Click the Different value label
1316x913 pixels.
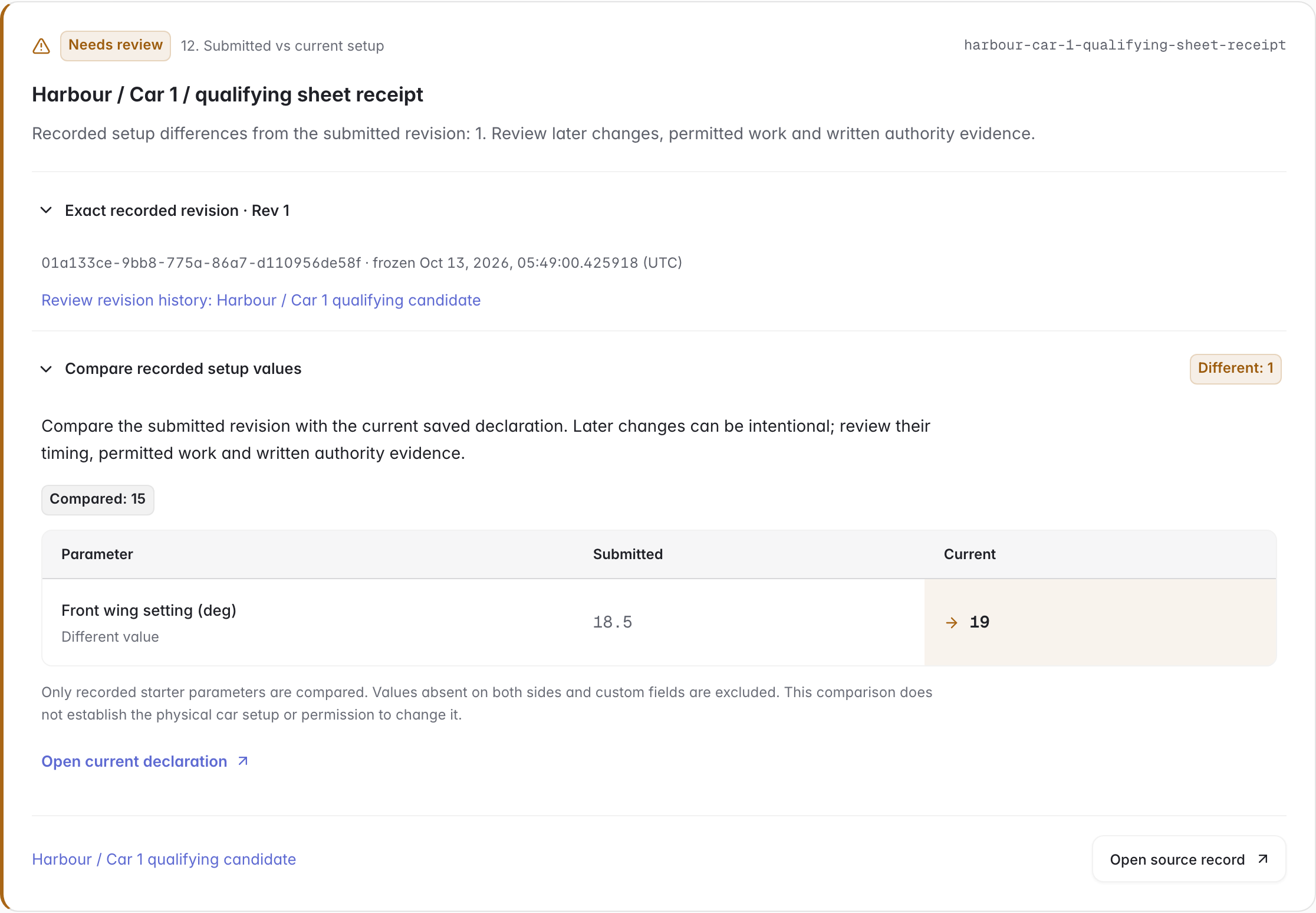coord(110,637)
